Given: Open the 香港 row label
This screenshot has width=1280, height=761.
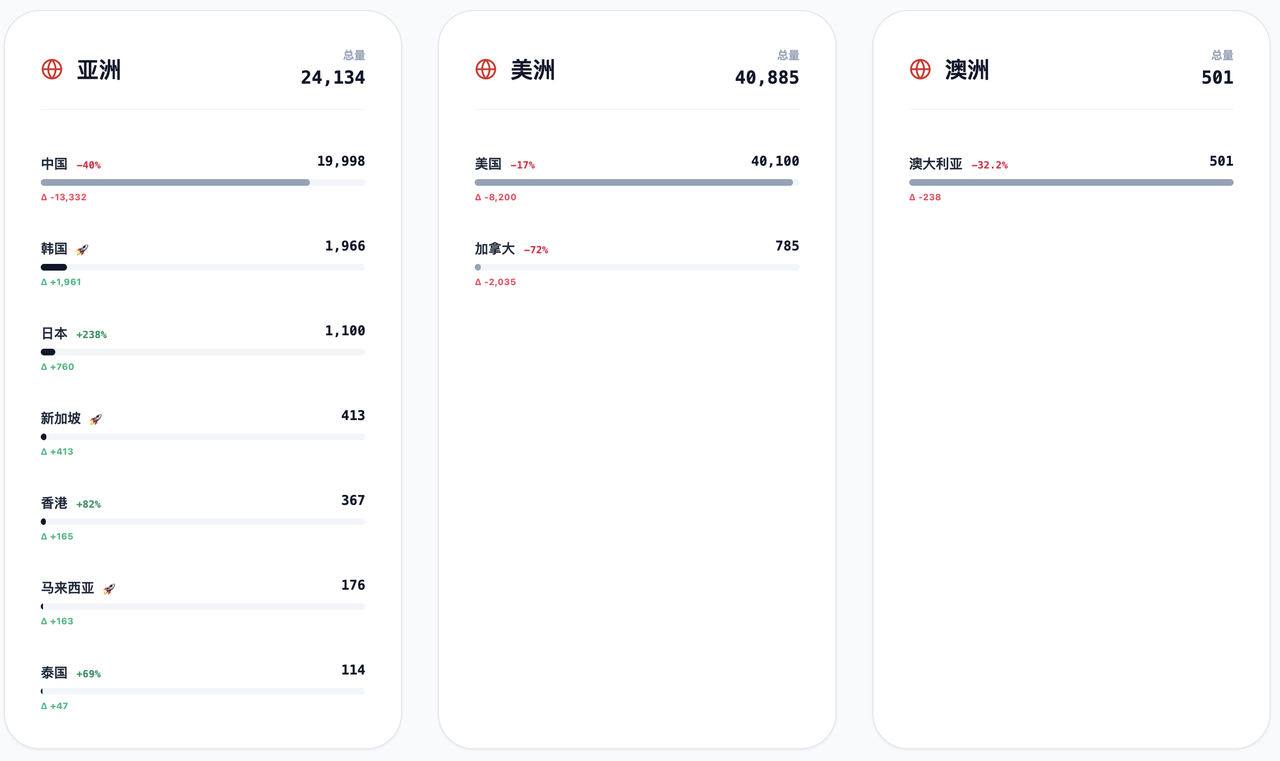Looking at the screenshot, I should pos(54,503).
